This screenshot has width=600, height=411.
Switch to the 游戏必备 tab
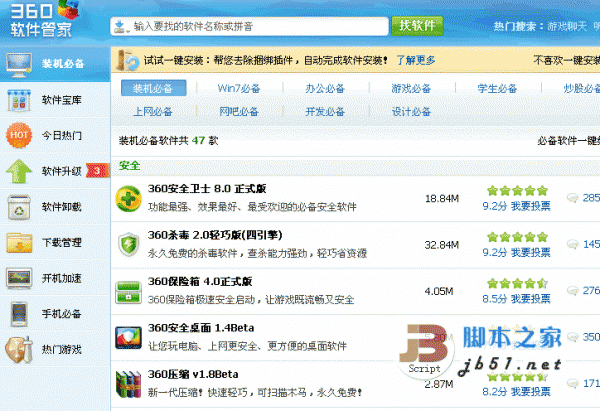coord(411,88)
